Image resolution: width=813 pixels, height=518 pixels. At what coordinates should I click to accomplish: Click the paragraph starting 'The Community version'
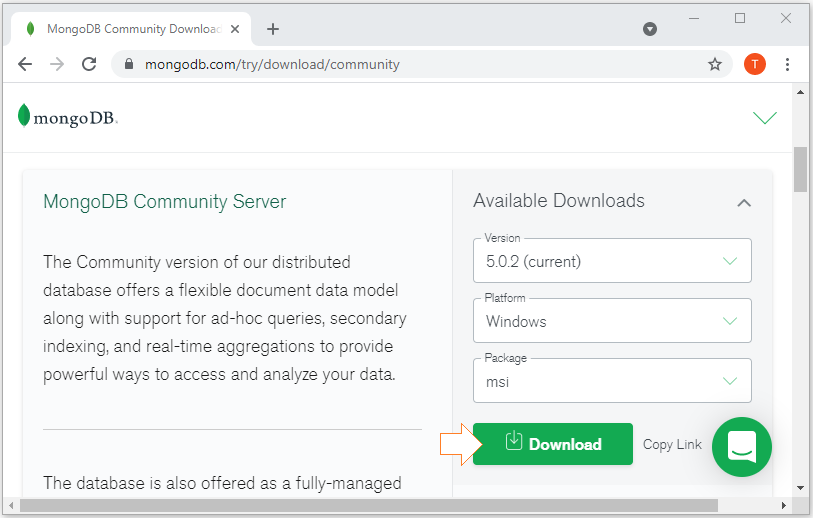[x=225, y=318]
